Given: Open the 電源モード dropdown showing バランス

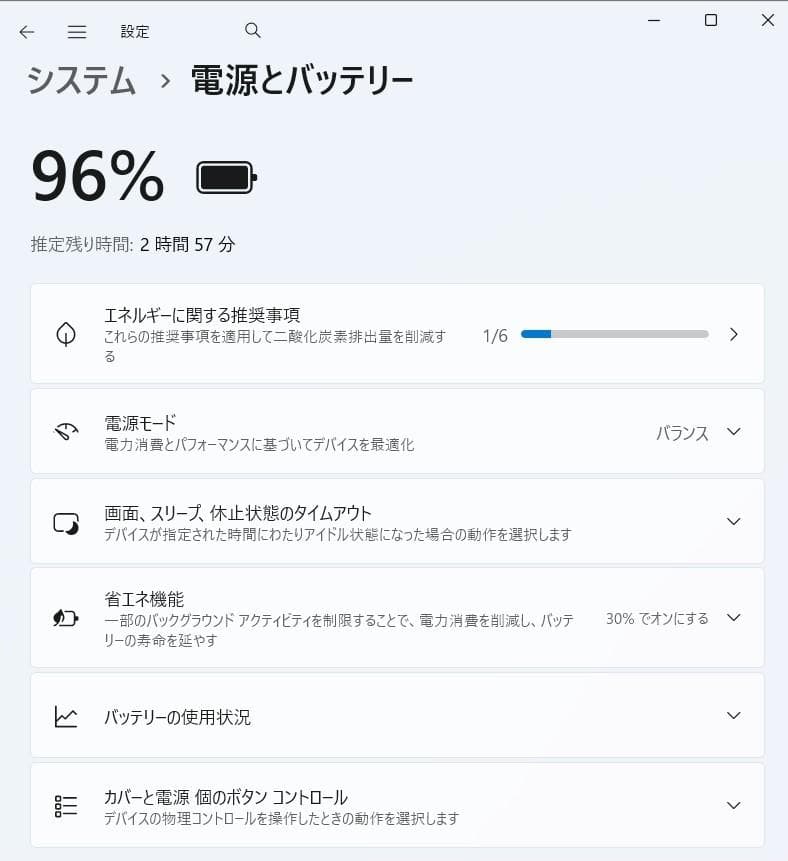Looking at the screenshot, I should click(x=733, y=431).
